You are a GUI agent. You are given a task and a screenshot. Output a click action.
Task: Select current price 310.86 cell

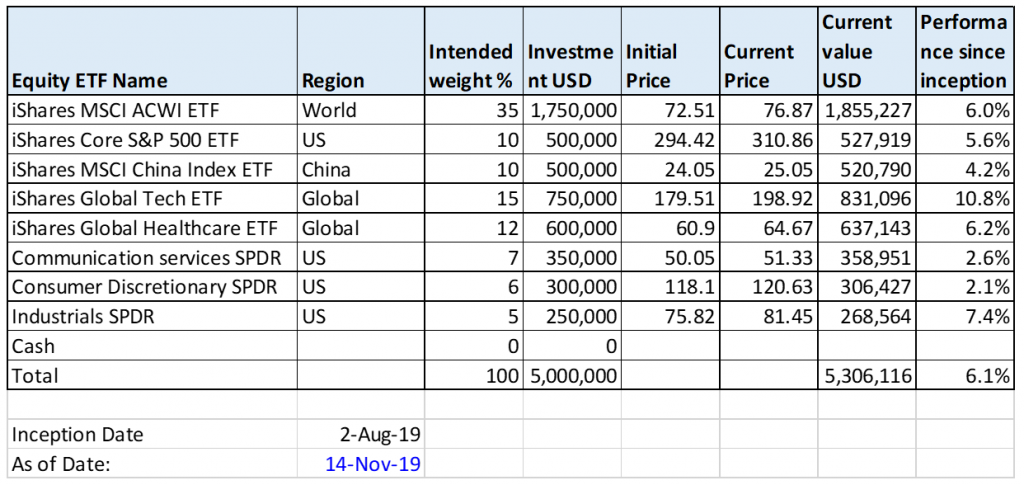pos(767,140)
